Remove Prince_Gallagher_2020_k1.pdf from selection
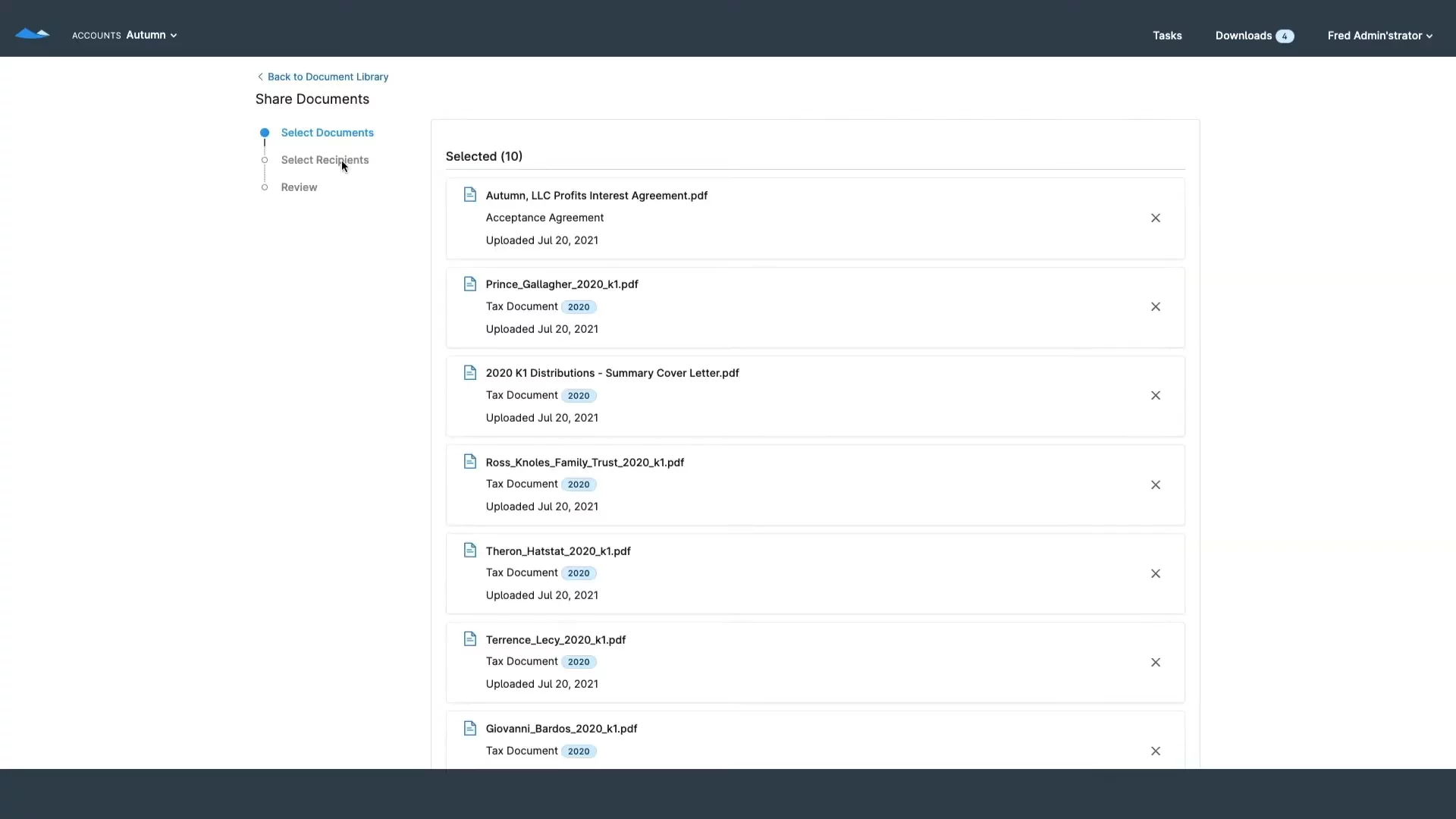The height and width of the screenshot is (819, 1456). click(1155, 307)
